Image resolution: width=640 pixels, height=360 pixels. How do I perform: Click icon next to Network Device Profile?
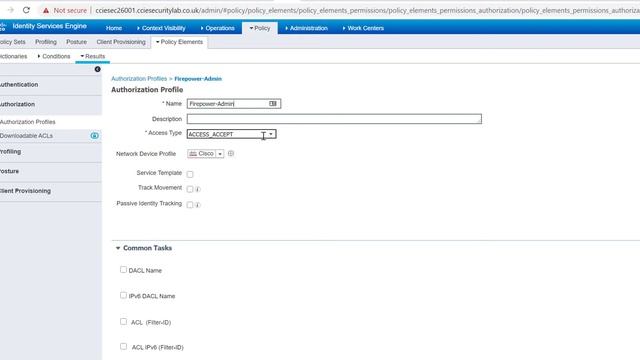pos(231,153)
